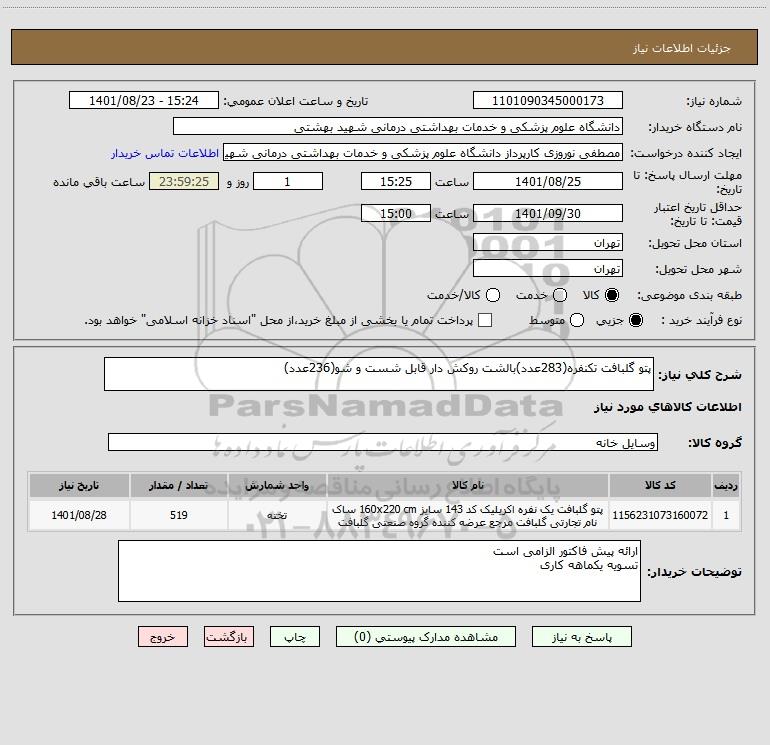Image resolution: width=770 pixels, height=745 pixels.
Task: Click the unit cell تخته
Action: click(277, 515)
